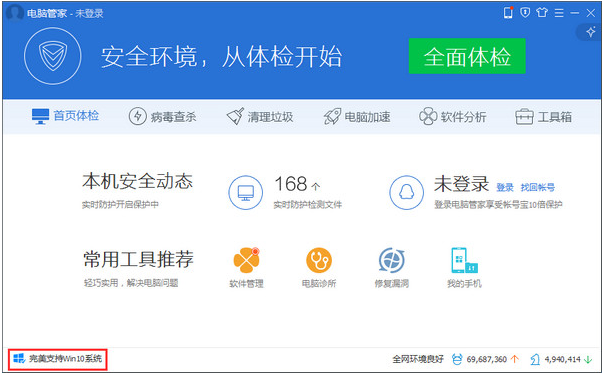
Task: Click the 登录 link
Action: (505, 187)
